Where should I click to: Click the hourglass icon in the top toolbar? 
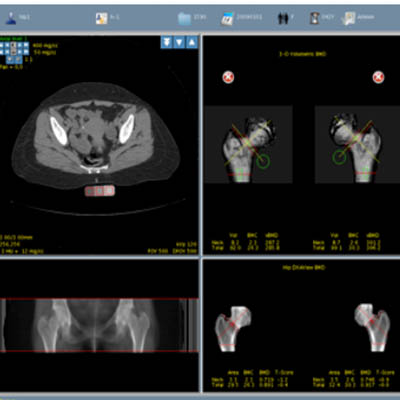314,18
